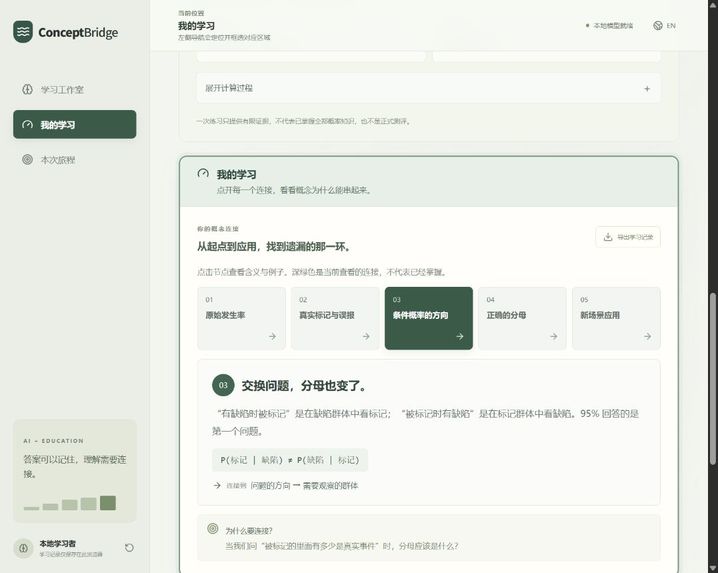
Task: Click the formula P(标记 | 缺陷) ≠ P(缺陷 | 标记)
Action: click(290, 460)
